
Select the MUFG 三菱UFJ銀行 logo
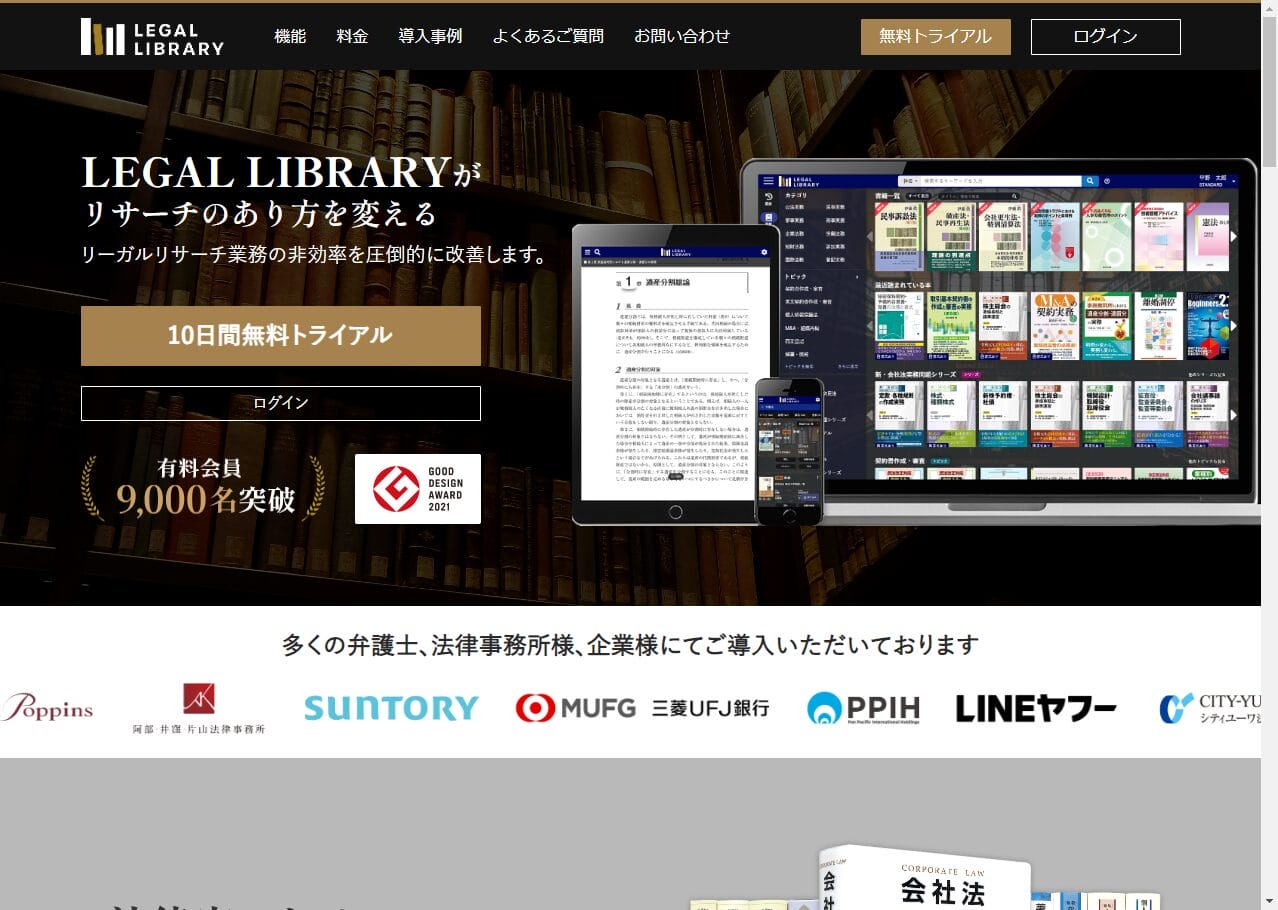644,708
